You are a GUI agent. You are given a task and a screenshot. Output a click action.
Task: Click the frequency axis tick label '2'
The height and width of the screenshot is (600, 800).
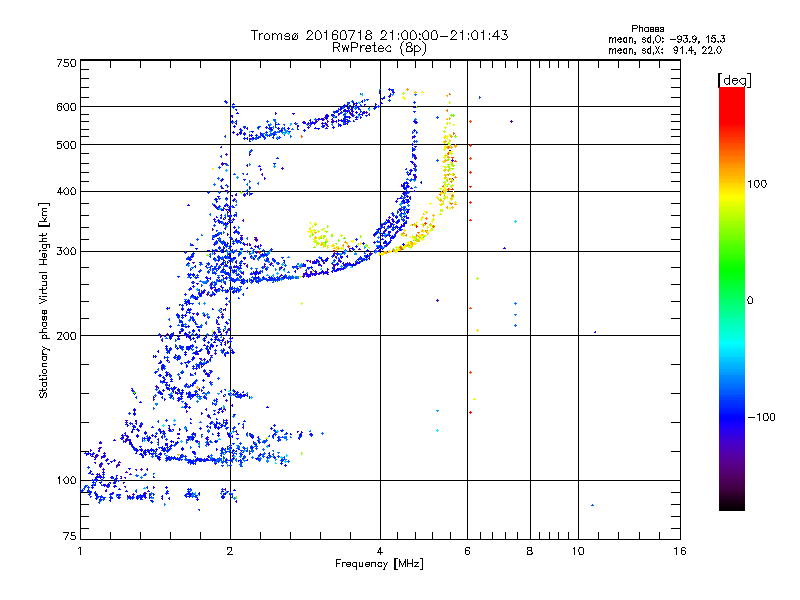[x=230, y=551]
